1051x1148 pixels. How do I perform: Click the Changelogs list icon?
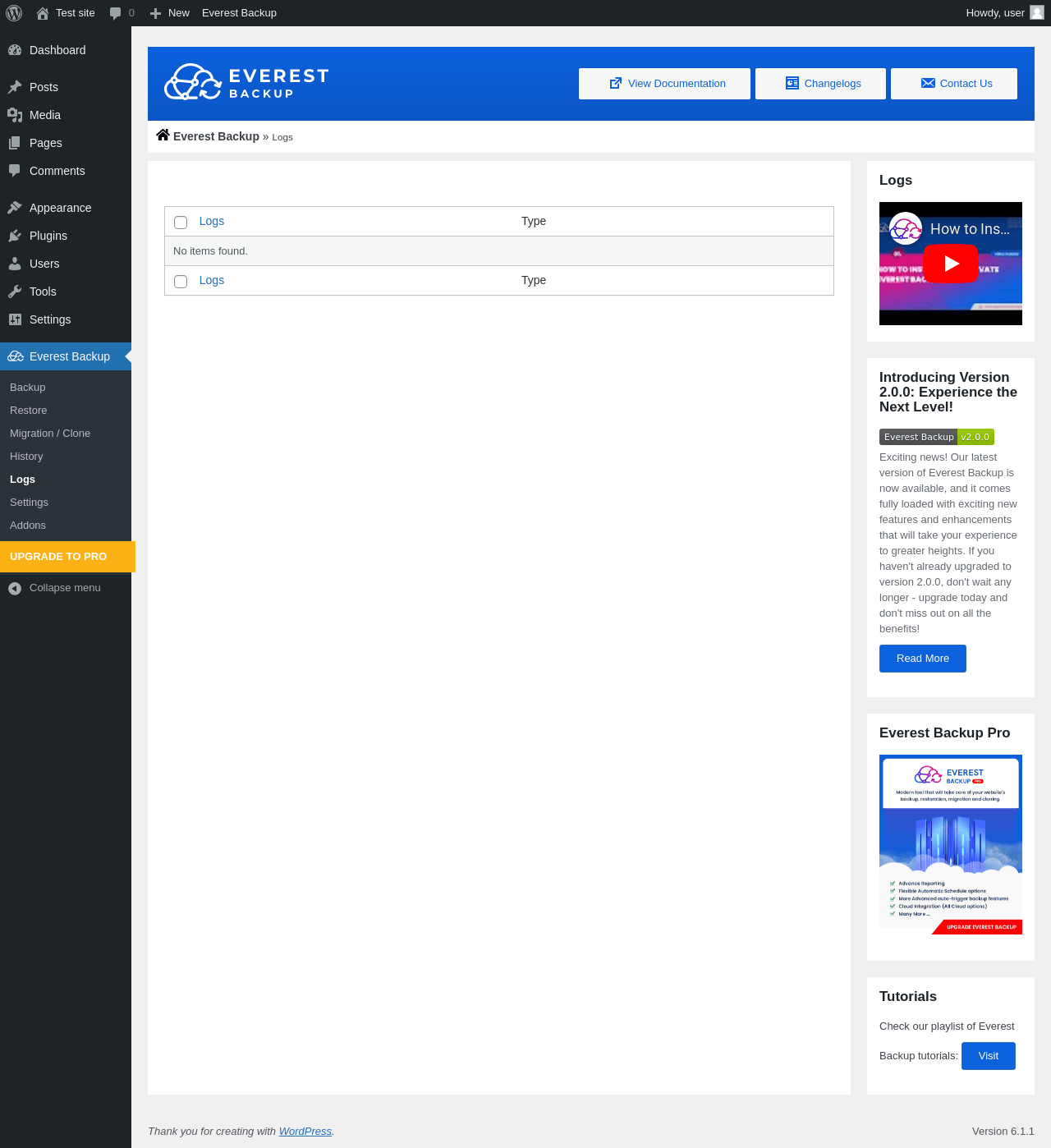click(x=792, y=83)
